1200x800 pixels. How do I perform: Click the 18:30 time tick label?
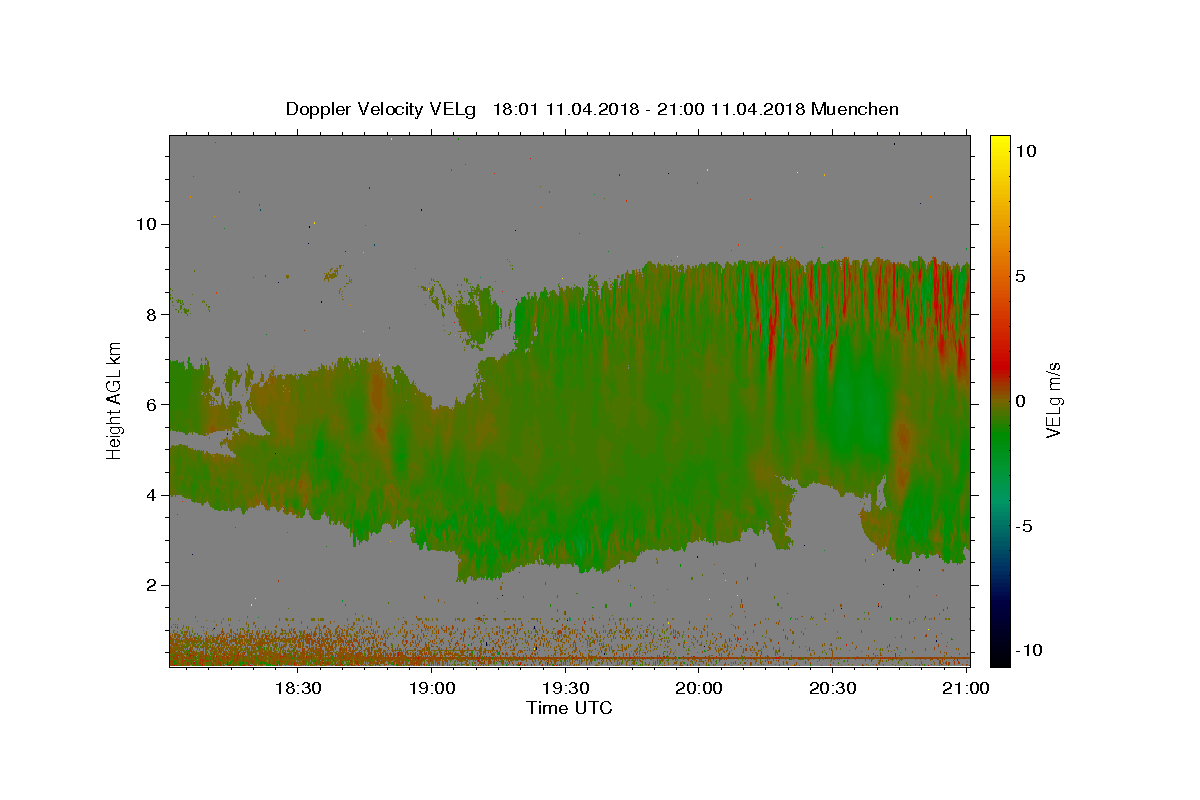point(297,688)
